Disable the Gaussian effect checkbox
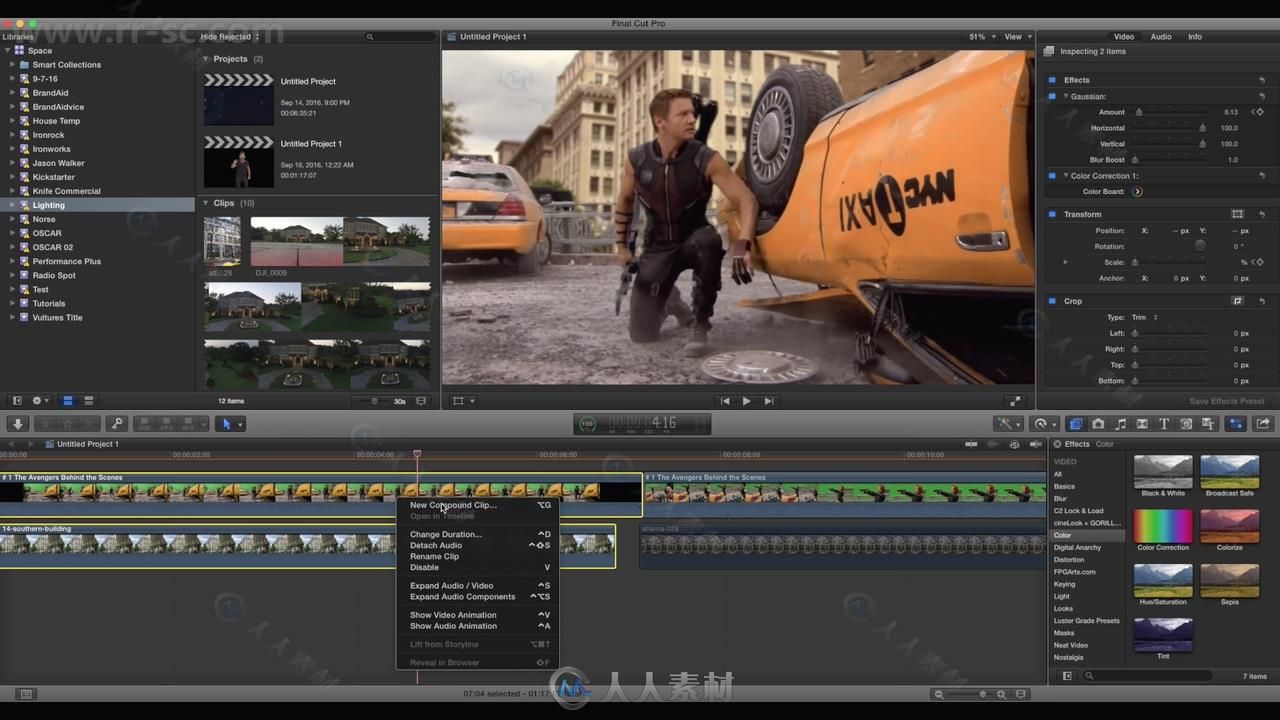1280x720 pixels. [x=1052, y=96]
